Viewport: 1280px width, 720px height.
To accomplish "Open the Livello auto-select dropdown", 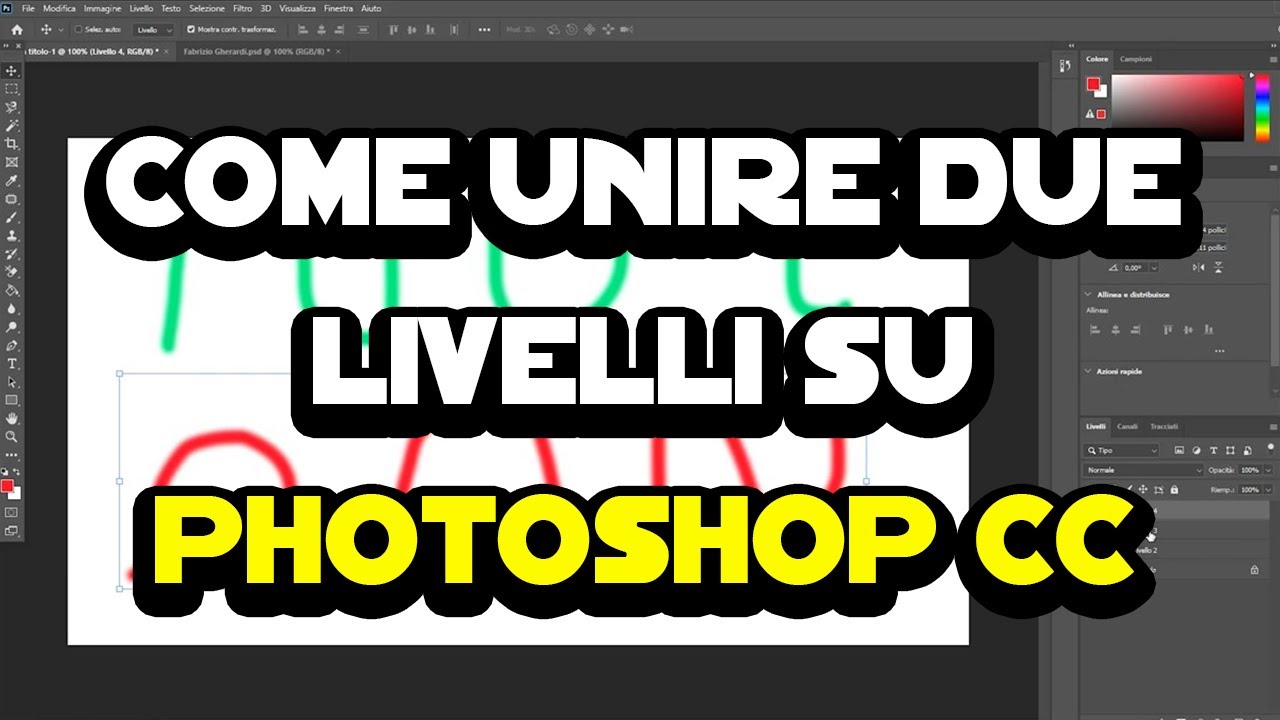I will (x=153, y=30).
